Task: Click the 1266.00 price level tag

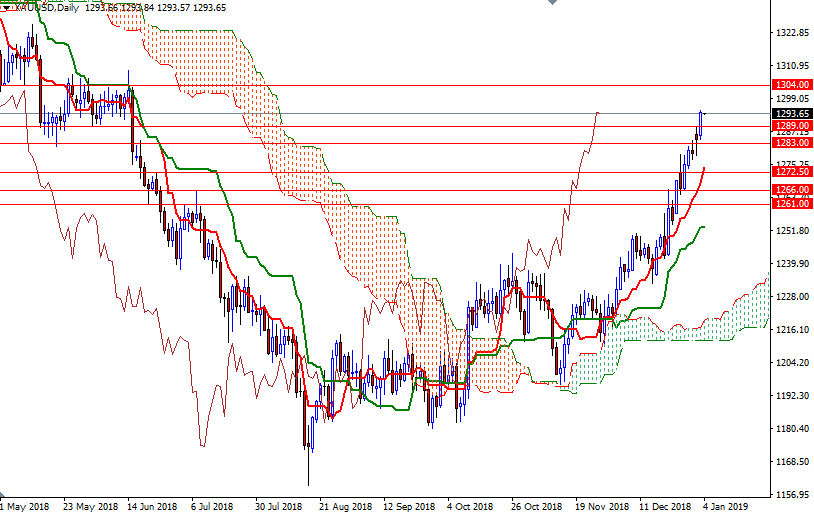Action: coord(791,189)
